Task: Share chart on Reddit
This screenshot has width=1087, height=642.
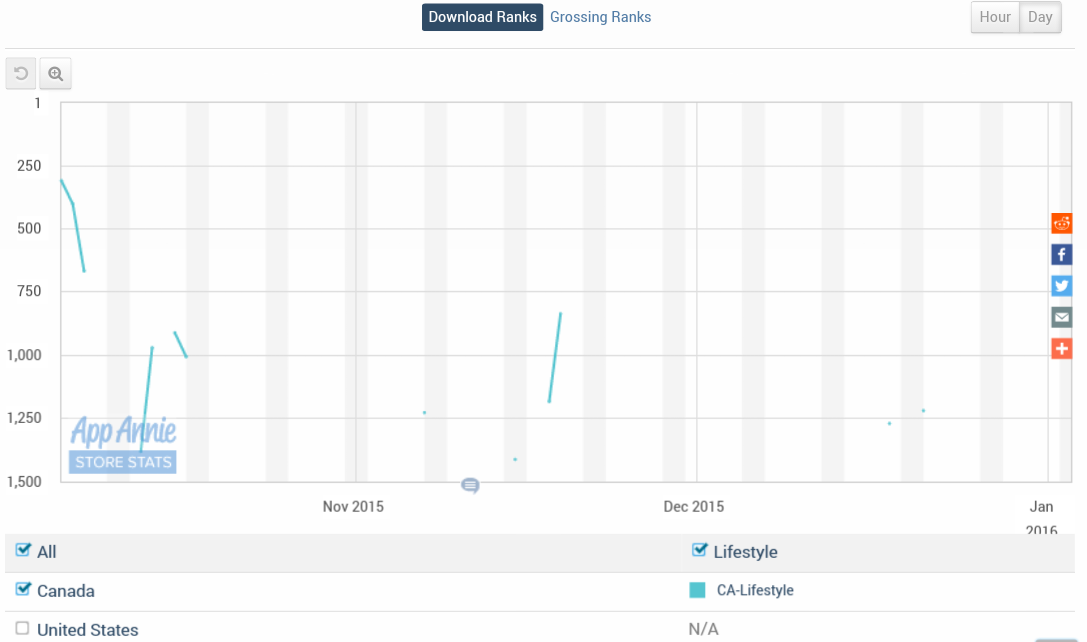Action: tap(1061, 223)
